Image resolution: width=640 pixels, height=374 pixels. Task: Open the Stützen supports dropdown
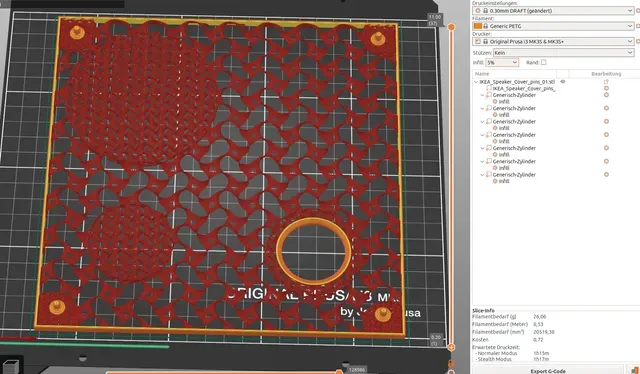point(563,53)
